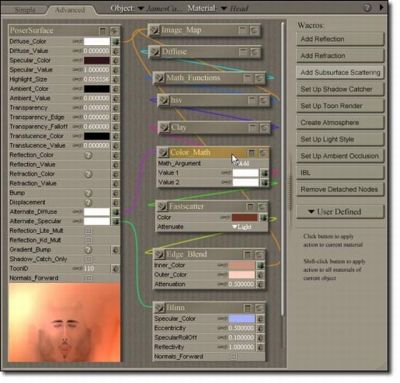Click the Remove Detached Nodes button
The width and height of the screenshot is (400, 383).
tap(340, 189)
